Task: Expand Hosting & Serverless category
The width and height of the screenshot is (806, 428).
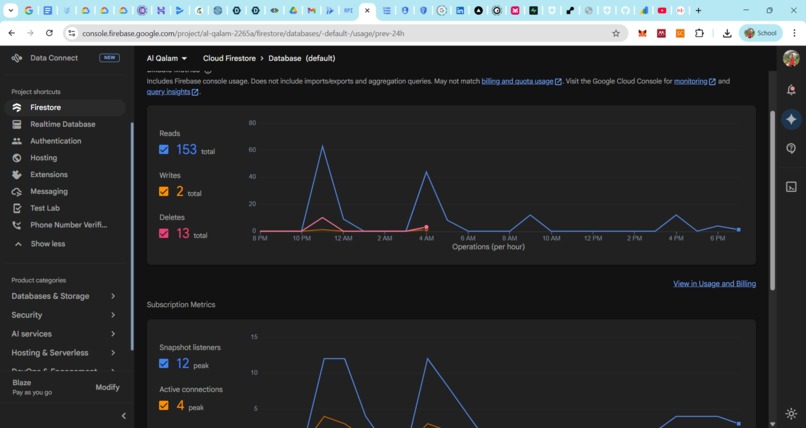Action: [64, 352]
